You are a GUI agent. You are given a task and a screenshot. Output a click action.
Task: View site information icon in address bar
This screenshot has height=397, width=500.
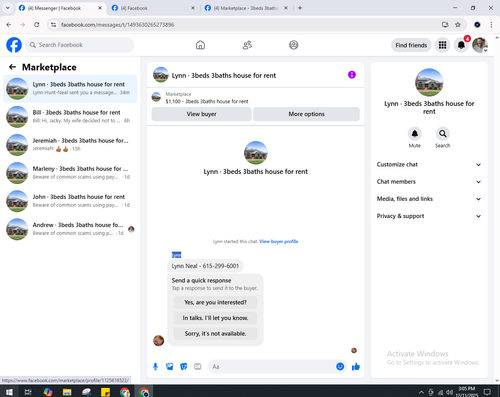pyautogui.click(x=53, y=25)
